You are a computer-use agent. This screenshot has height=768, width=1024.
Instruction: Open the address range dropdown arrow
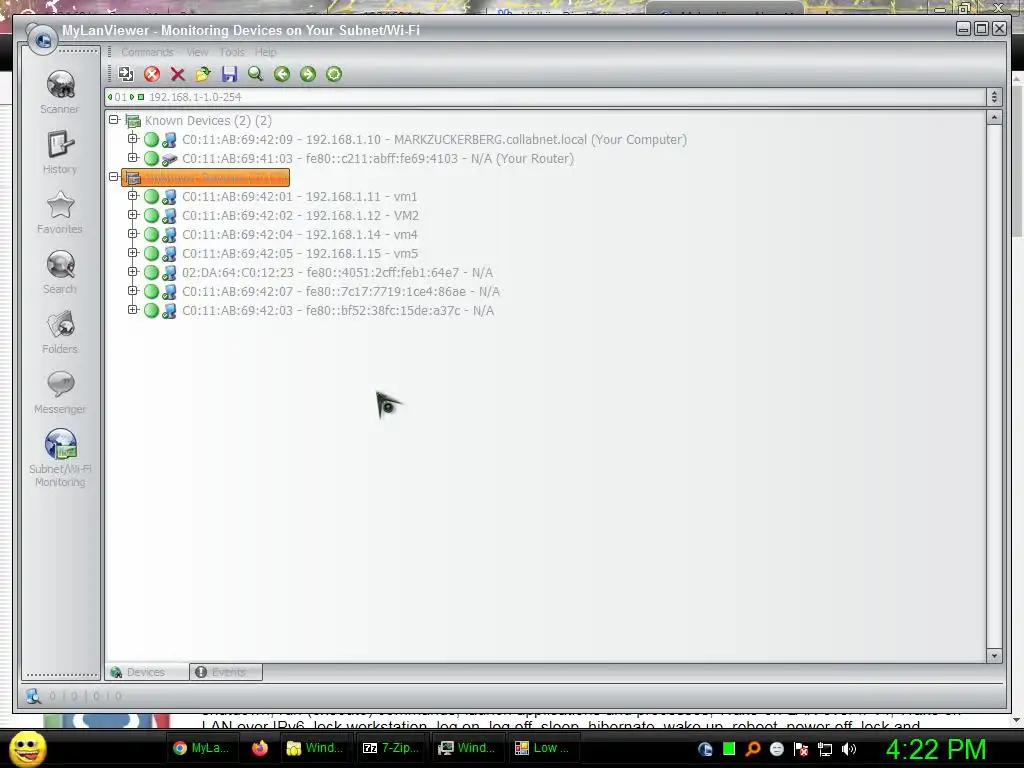pyautogui.click(x=994, y=97)
